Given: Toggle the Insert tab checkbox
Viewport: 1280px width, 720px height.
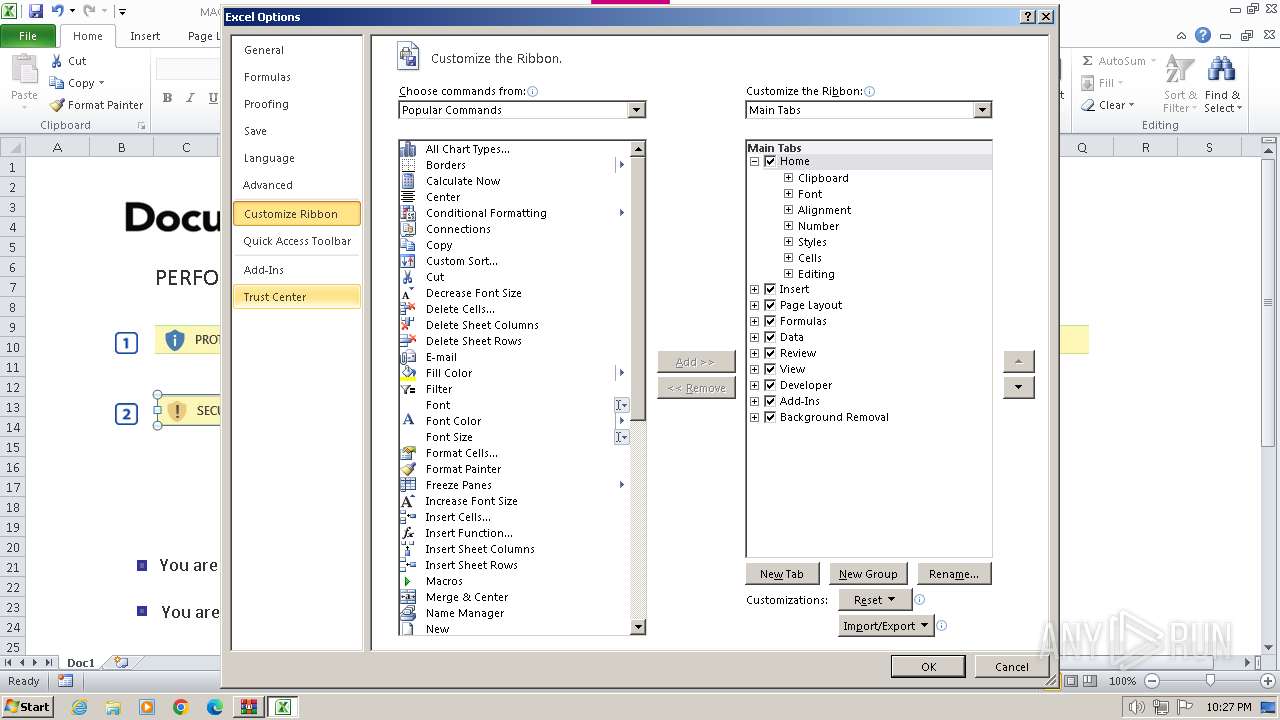Looking at the screenshot, I should pos(770,289).
